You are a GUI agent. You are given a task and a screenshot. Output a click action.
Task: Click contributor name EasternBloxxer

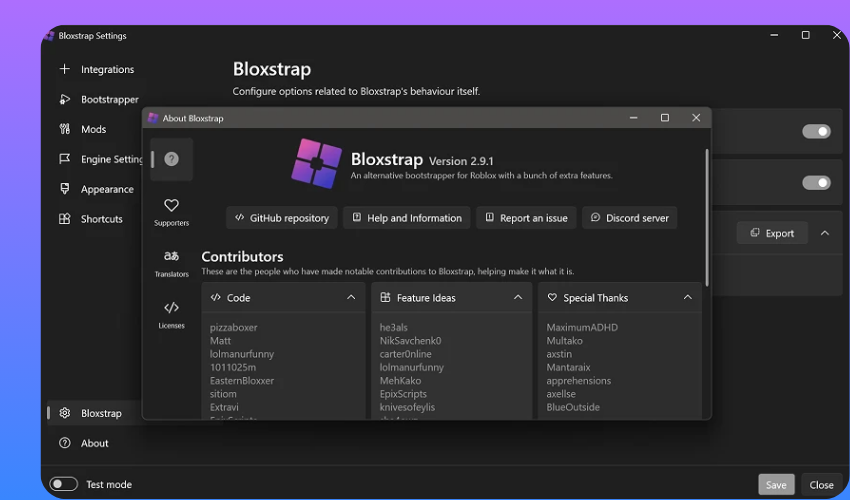pyautogui.click(x=242, y=381)
